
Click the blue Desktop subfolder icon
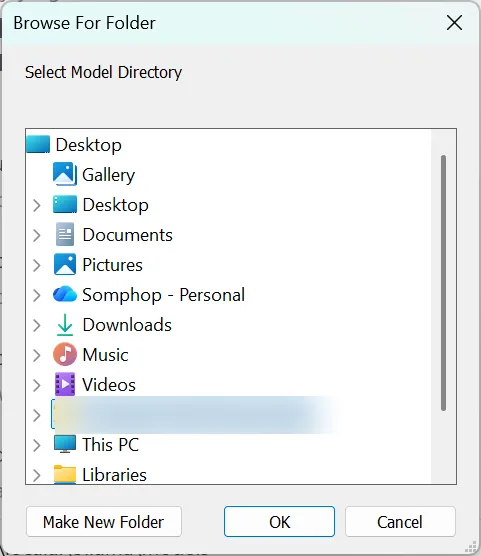tap(65, 204)
